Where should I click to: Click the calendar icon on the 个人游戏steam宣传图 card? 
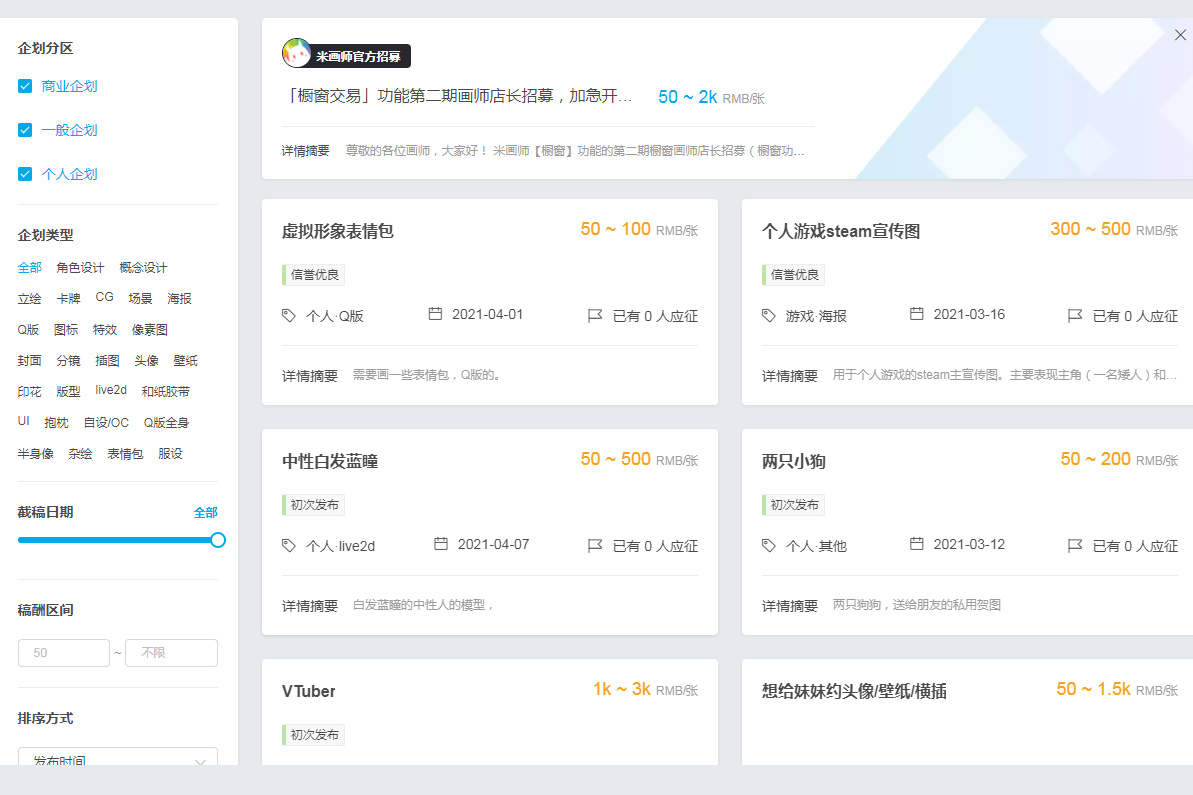coord(915,313)
